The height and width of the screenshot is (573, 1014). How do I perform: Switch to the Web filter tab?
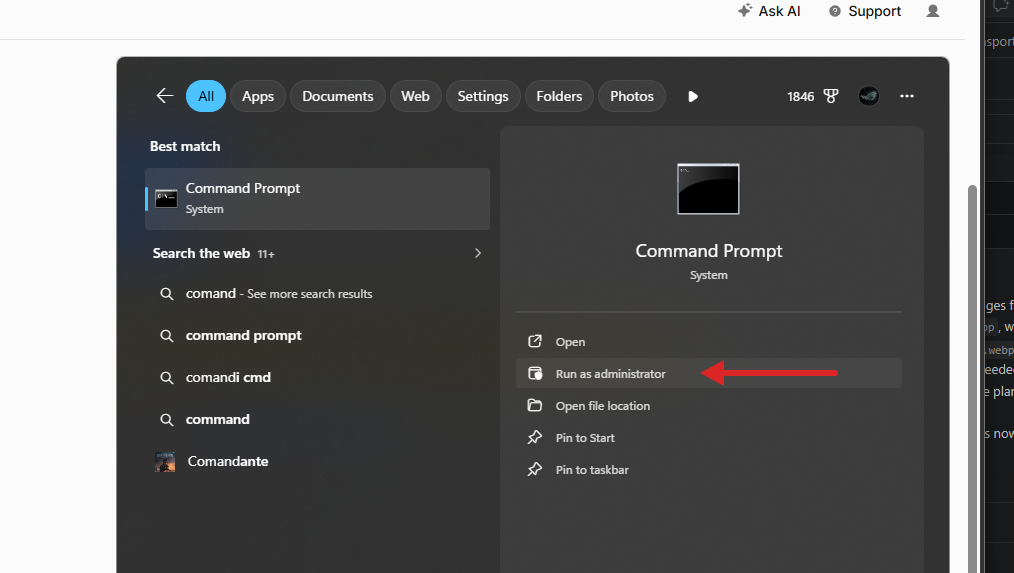415,96
